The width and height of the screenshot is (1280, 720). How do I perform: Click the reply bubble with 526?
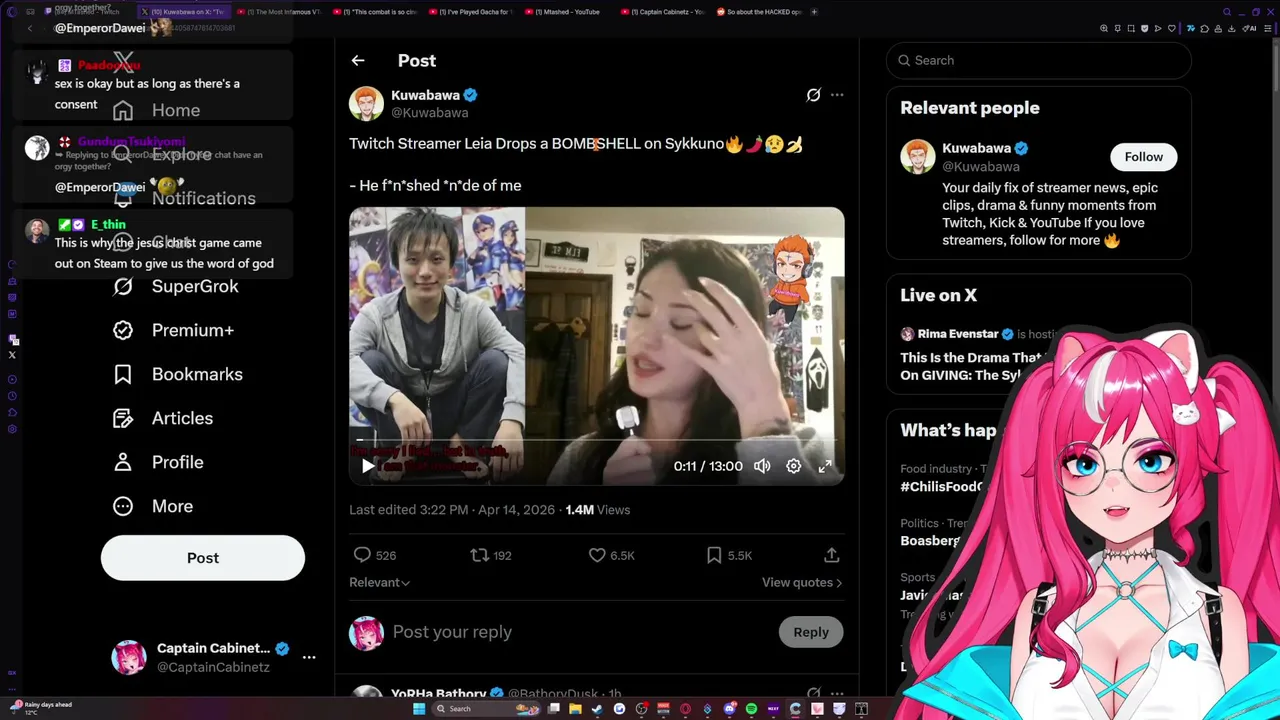tap(375, 555)
